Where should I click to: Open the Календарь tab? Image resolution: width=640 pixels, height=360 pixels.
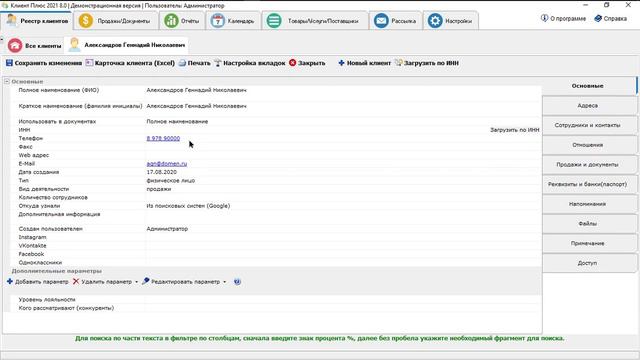click(x=233, y=21)
